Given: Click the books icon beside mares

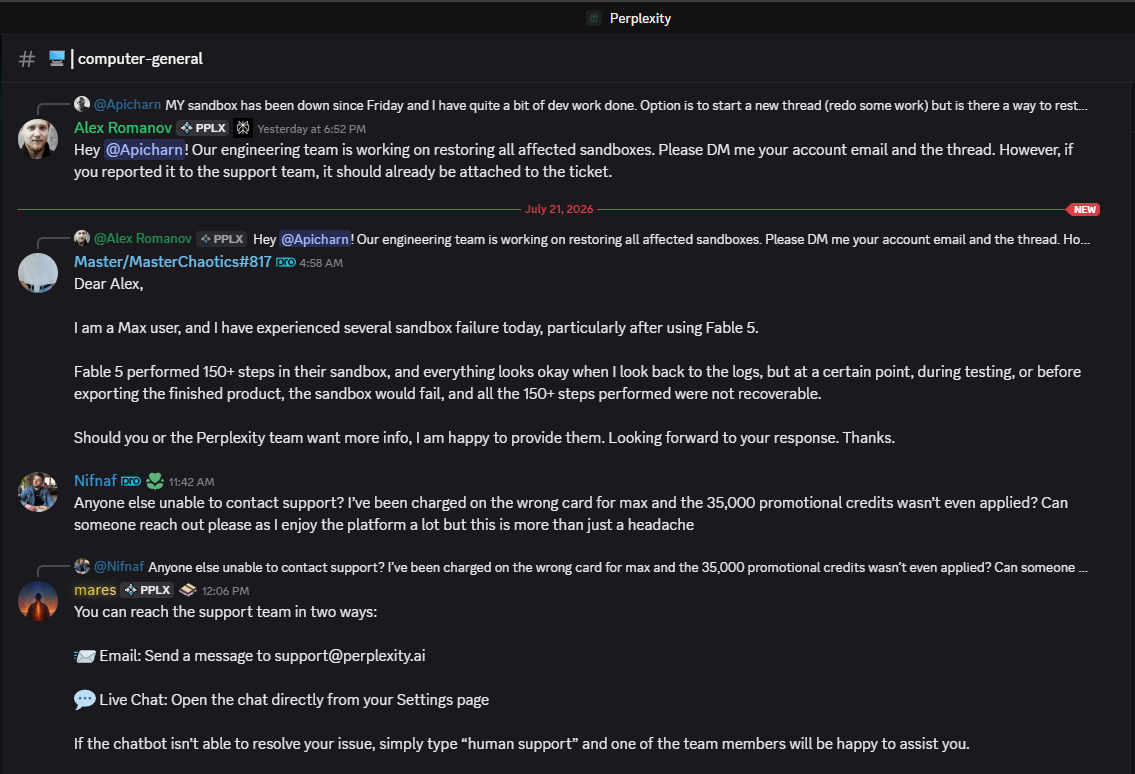Looking at the screenshot, I should tap(187, 590).
